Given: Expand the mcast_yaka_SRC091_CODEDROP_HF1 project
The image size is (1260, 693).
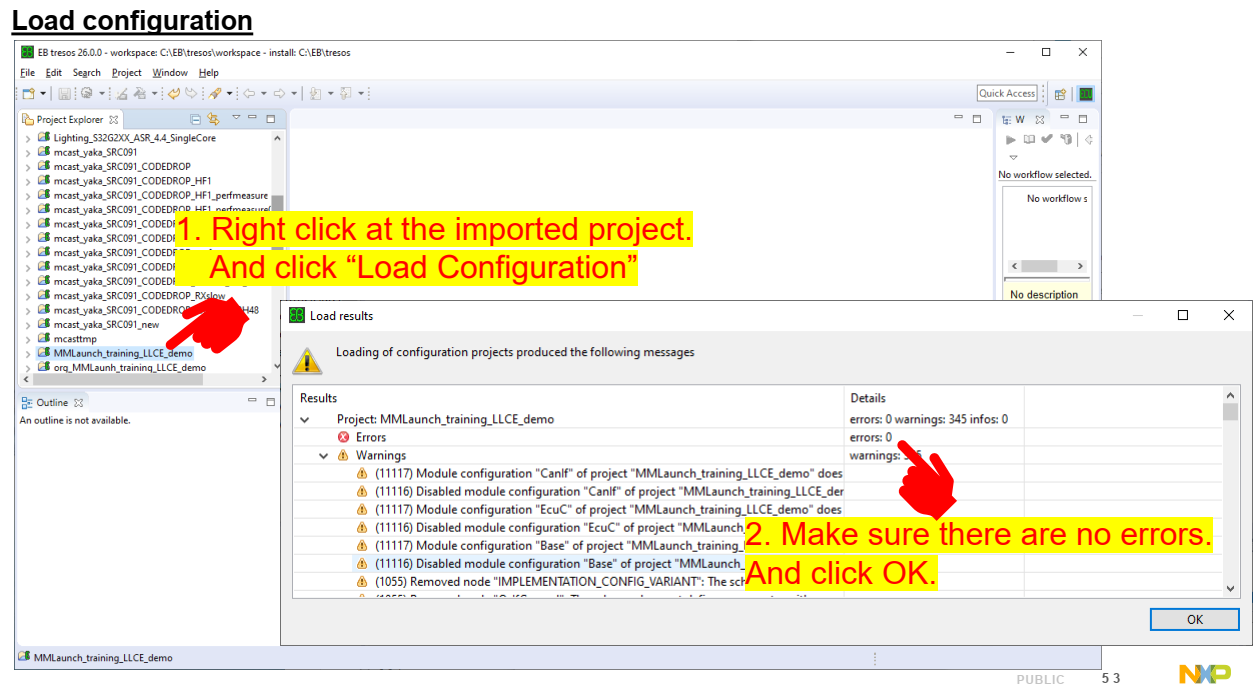Looking at the screenshot, I should (28, 181).
